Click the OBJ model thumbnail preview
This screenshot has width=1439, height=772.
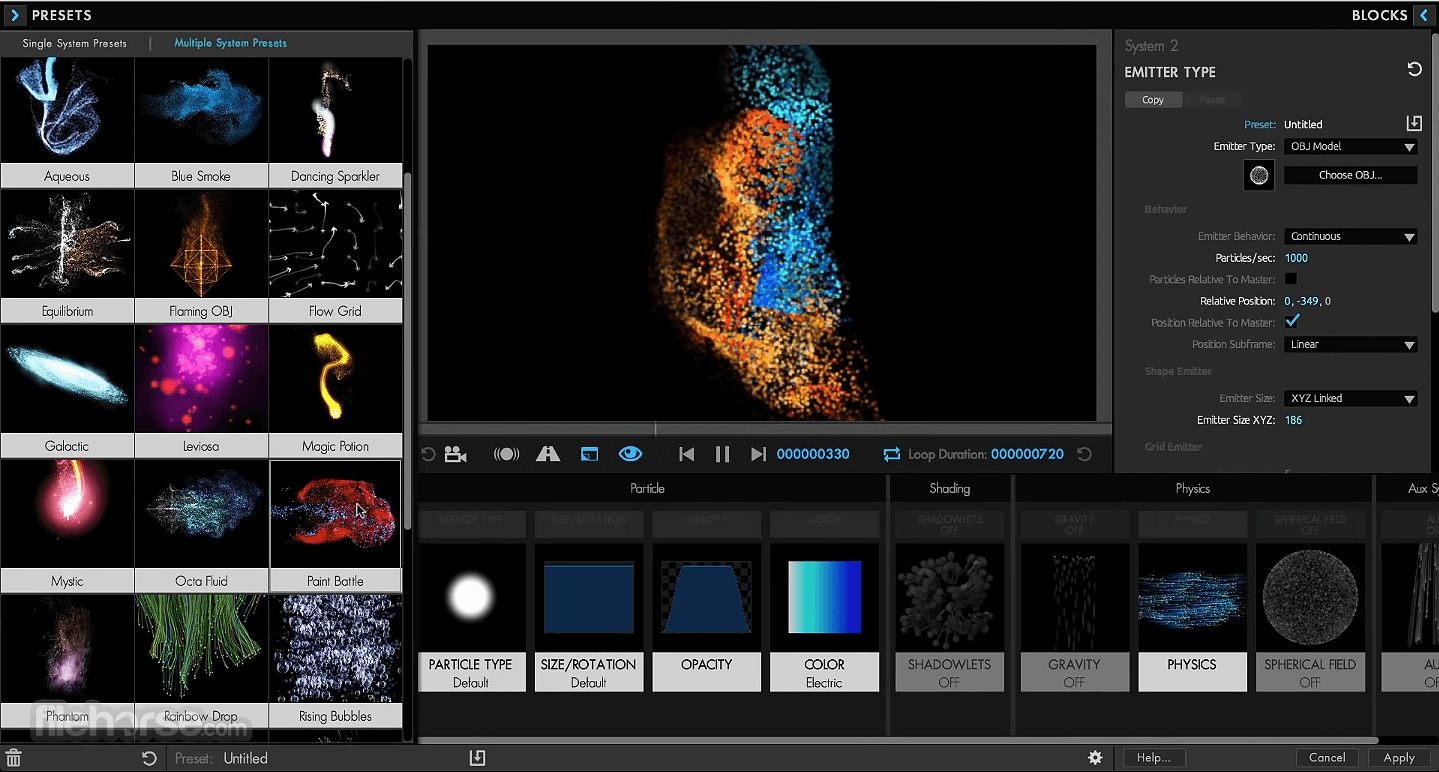click(1259, 176)
